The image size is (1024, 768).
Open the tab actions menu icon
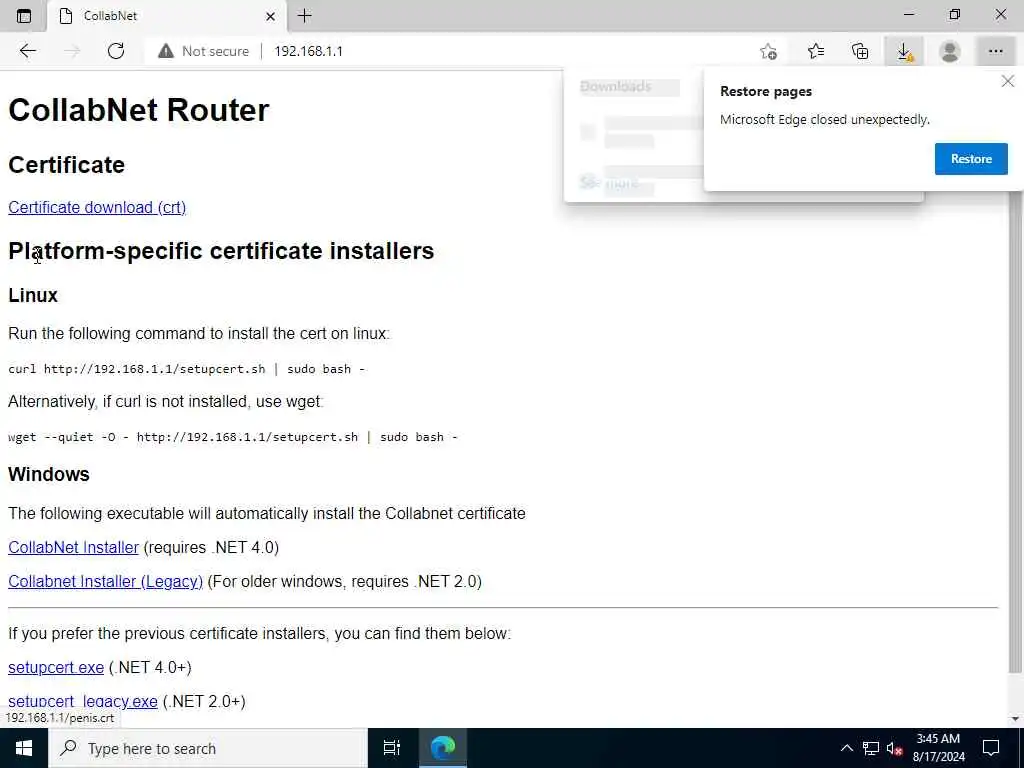pos(24,16)
